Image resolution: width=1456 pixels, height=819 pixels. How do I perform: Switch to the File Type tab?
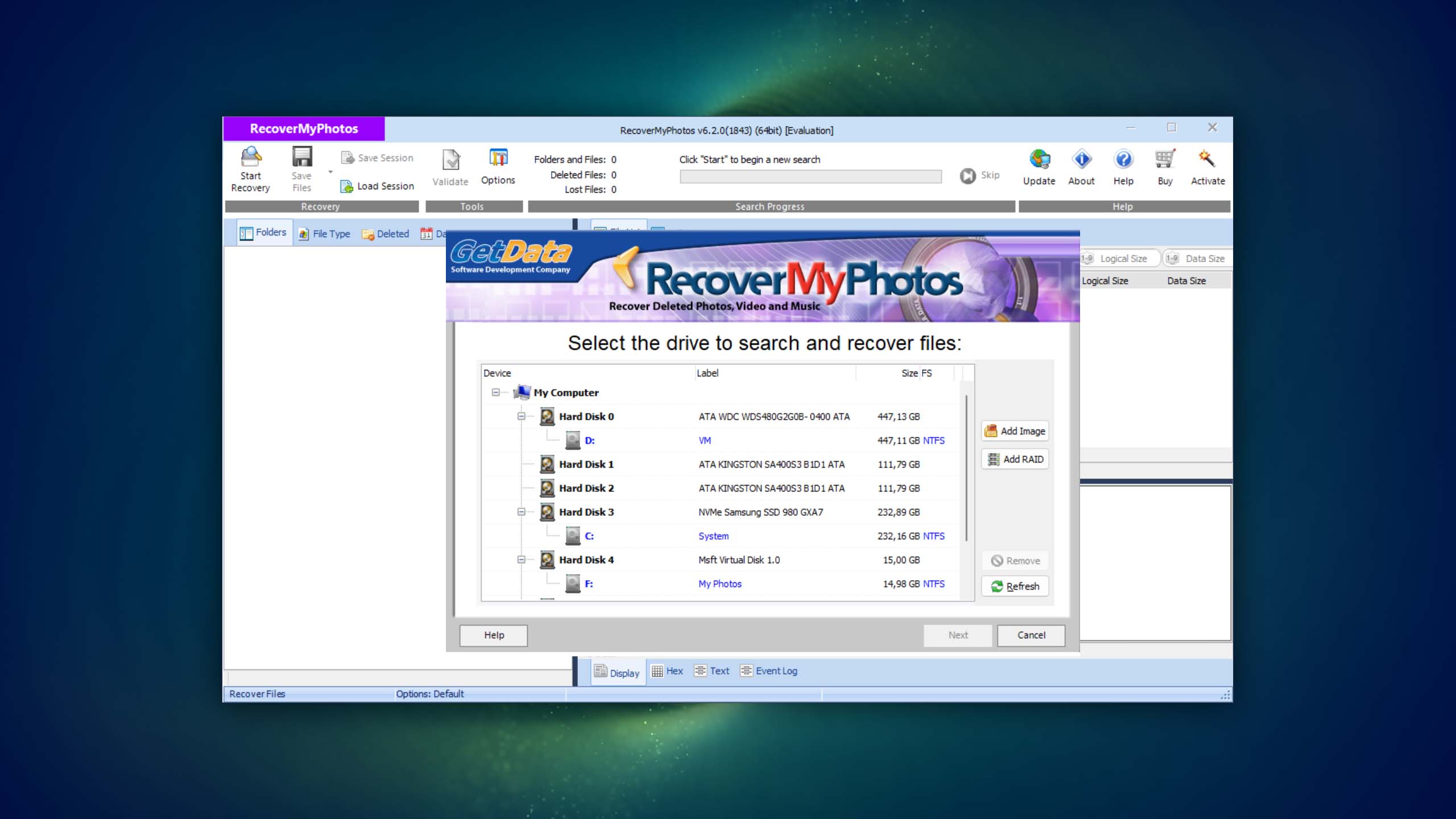(325, 234)
